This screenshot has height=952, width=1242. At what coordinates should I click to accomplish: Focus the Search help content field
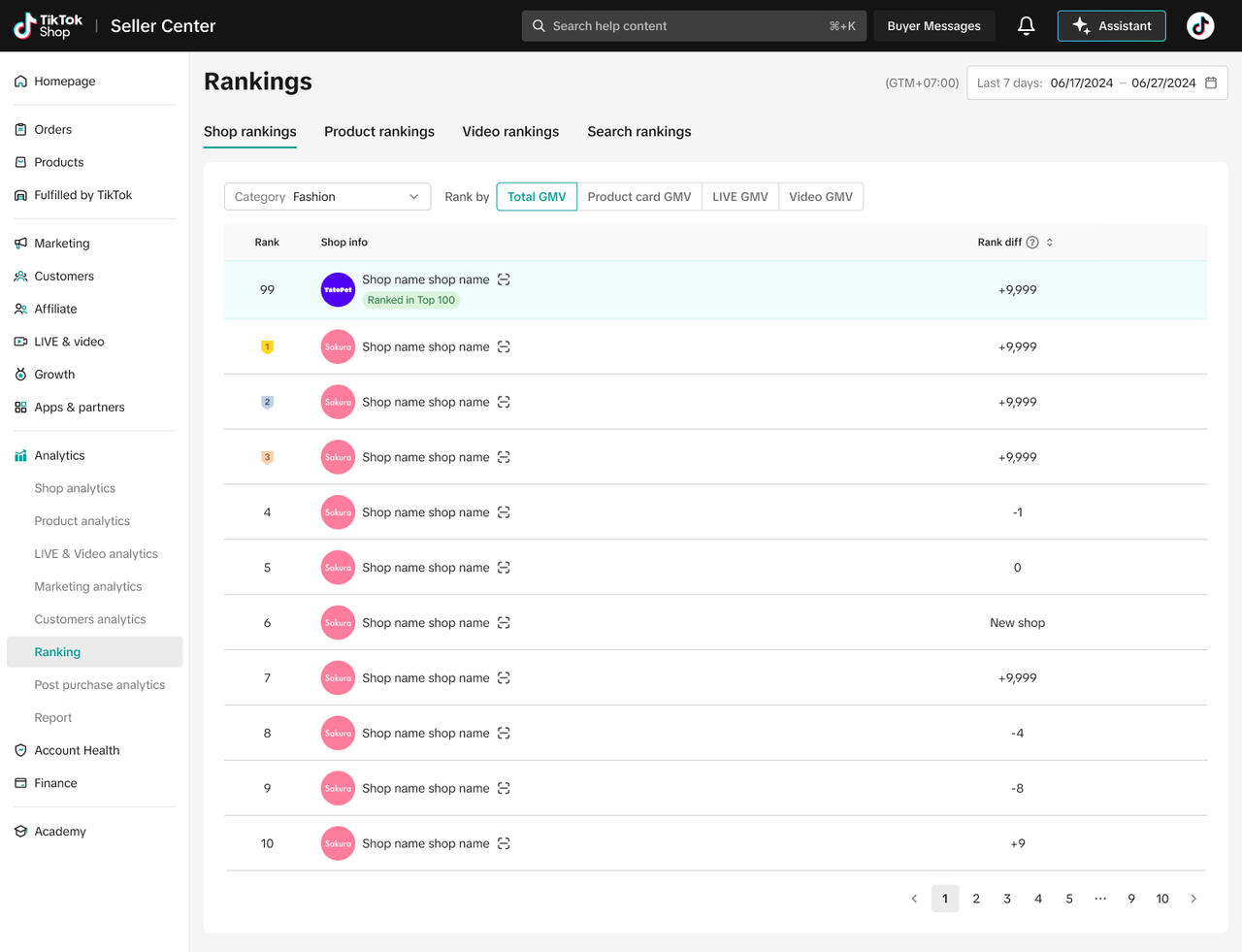pos(694,26)
